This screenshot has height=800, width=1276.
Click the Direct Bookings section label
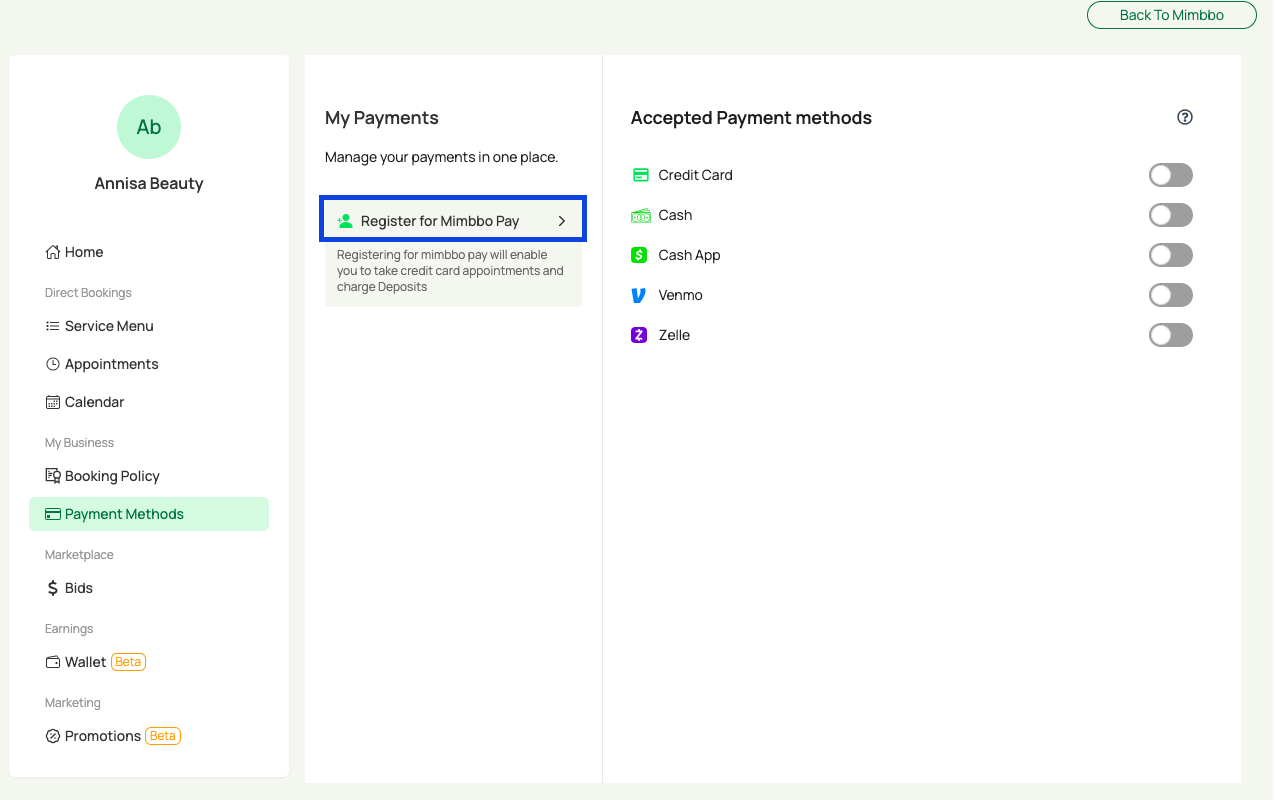click(88, 293)
